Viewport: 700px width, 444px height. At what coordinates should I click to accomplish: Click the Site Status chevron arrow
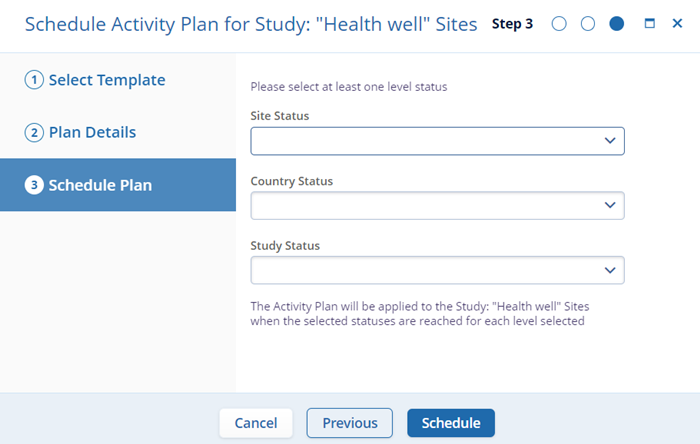[610, 141]
